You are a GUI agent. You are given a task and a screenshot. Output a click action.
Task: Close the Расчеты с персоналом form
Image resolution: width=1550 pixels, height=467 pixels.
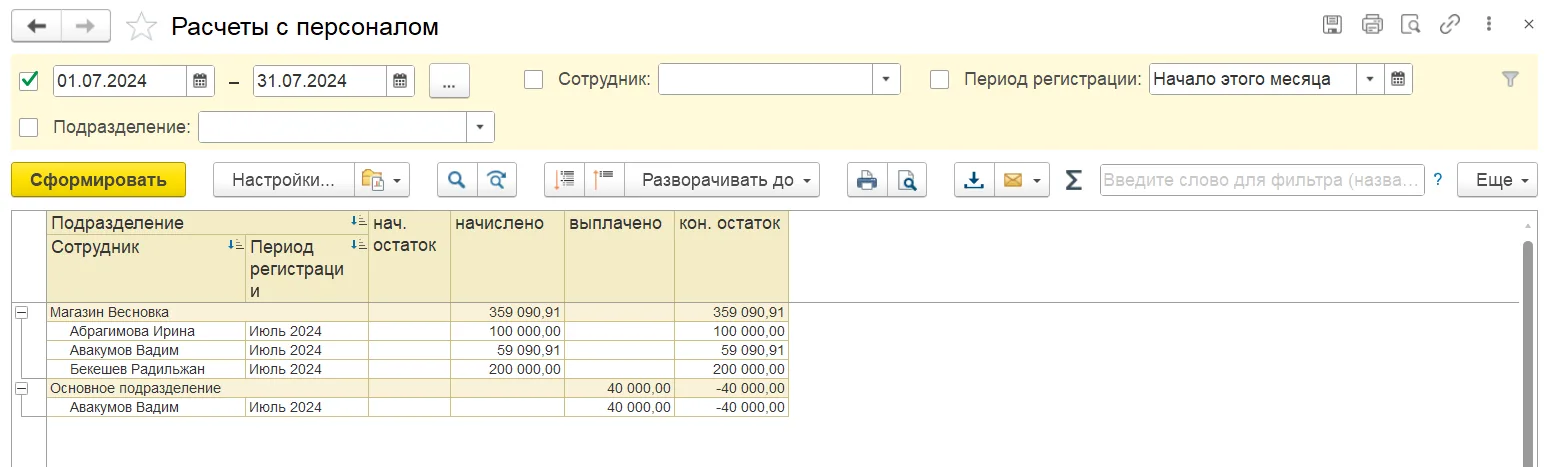(1528, 25)
